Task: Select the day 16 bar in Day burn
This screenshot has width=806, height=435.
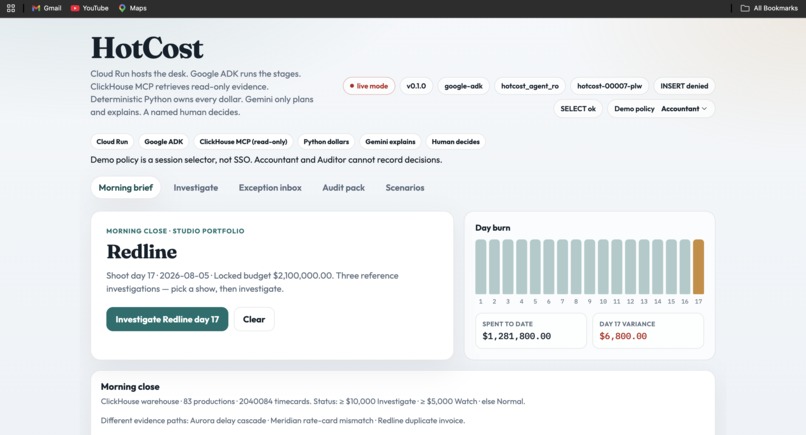Action: coord(685,266)
